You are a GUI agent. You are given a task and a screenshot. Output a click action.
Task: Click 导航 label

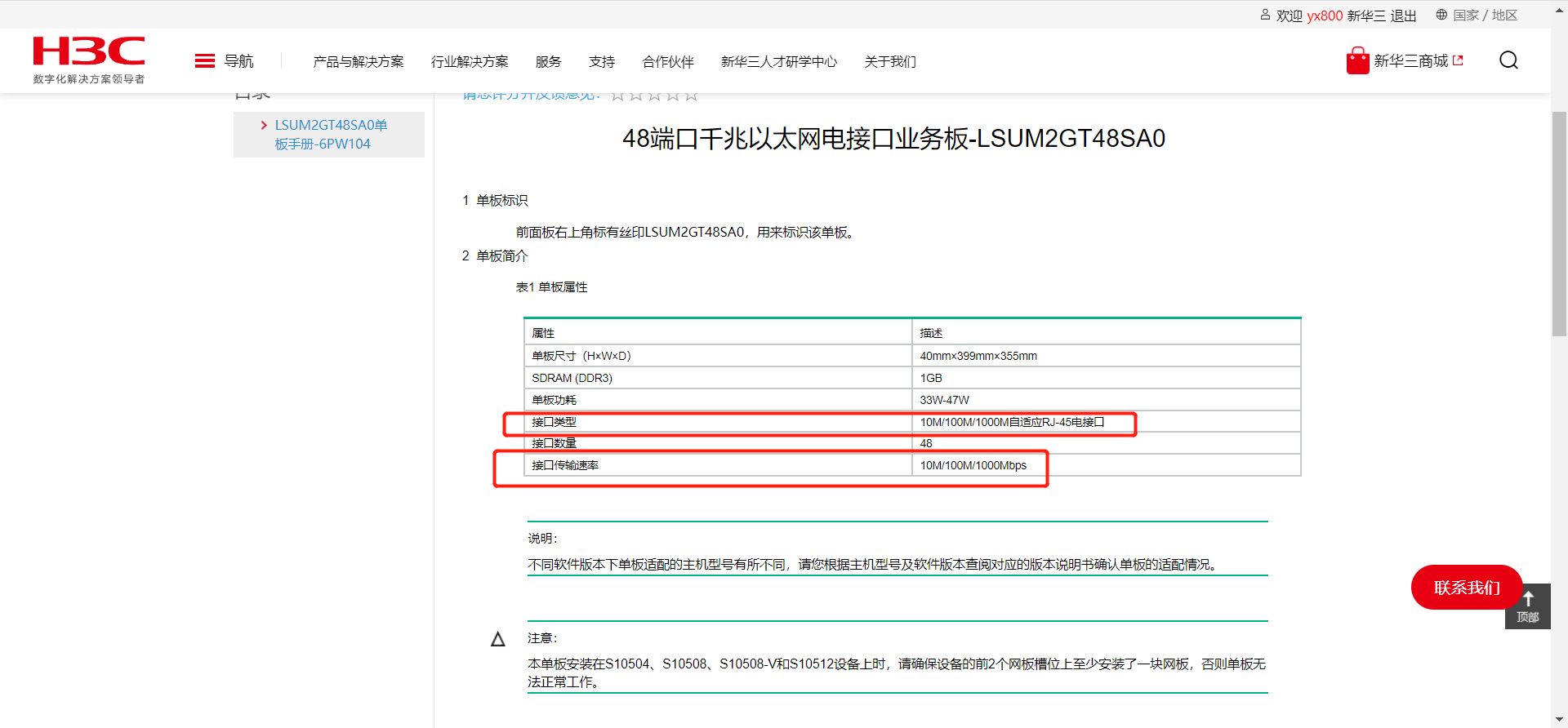[x=239, y=61]
